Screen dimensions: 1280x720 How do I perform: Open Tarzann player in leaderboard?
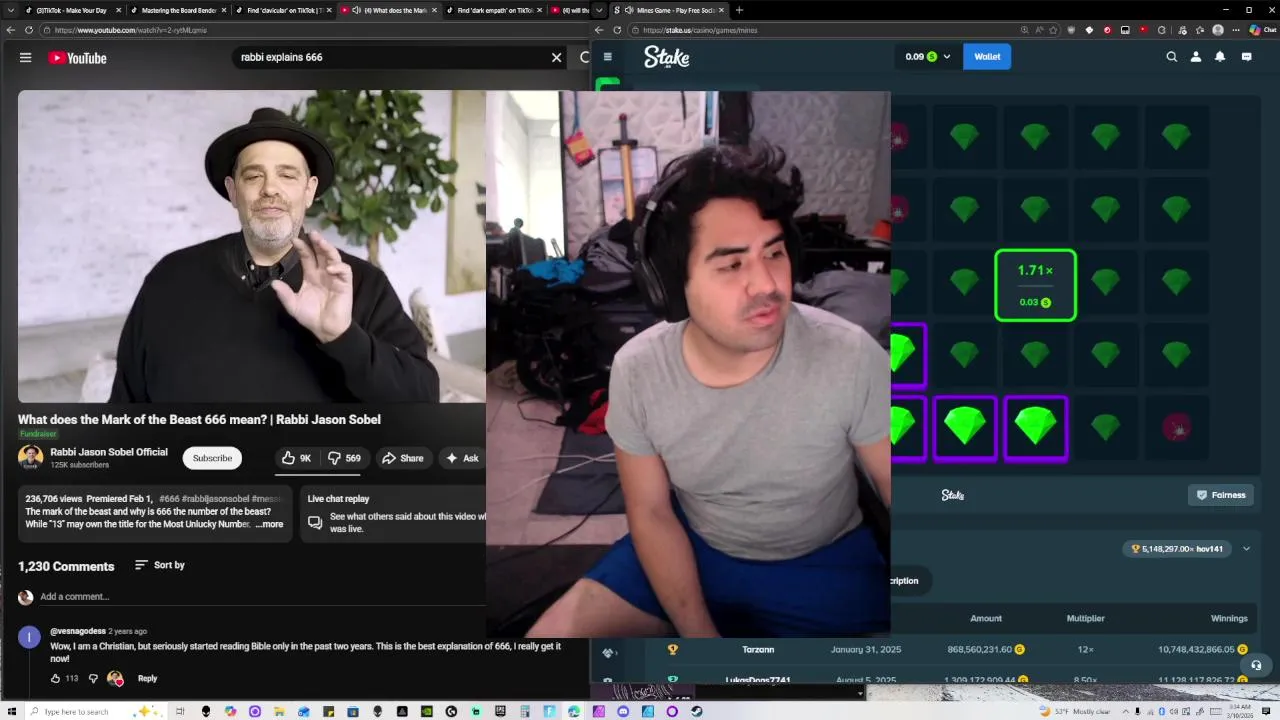(x=758, y=649)
